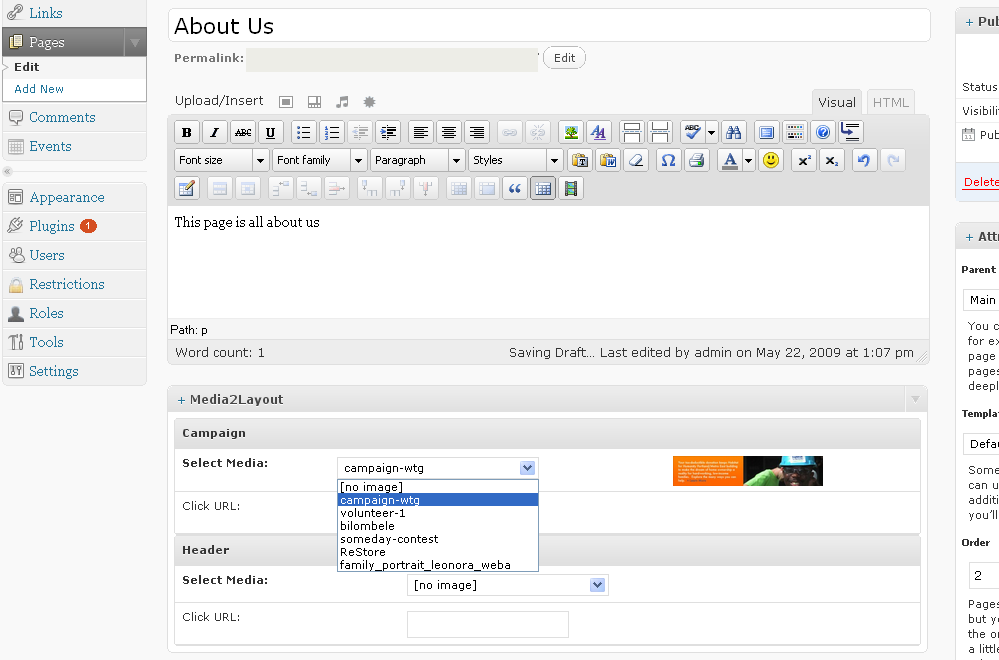Image resolution: width=999 pixels, height=660 pixels.
Task: Click the blockquote icon
Action: click(x=515, y=189)
